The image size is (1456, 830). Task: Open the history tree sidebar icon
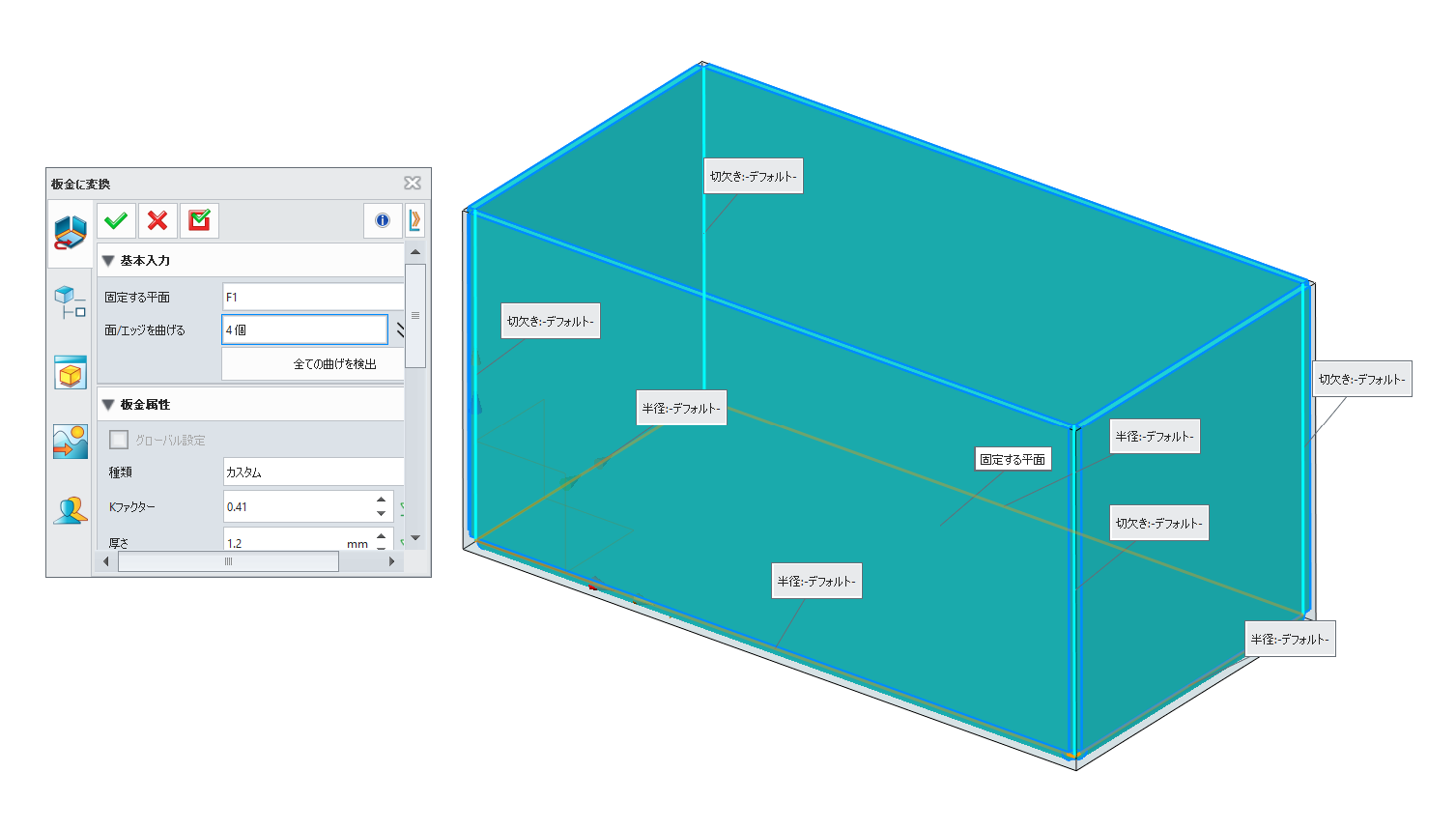[70, 301]
